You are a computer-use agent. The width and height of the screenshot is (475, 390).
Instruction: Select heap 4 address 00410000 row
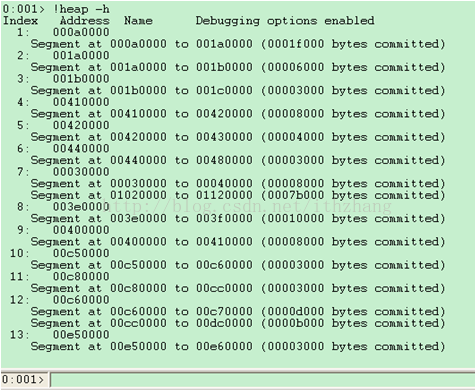pyautogui.click(x=63, y=102)
